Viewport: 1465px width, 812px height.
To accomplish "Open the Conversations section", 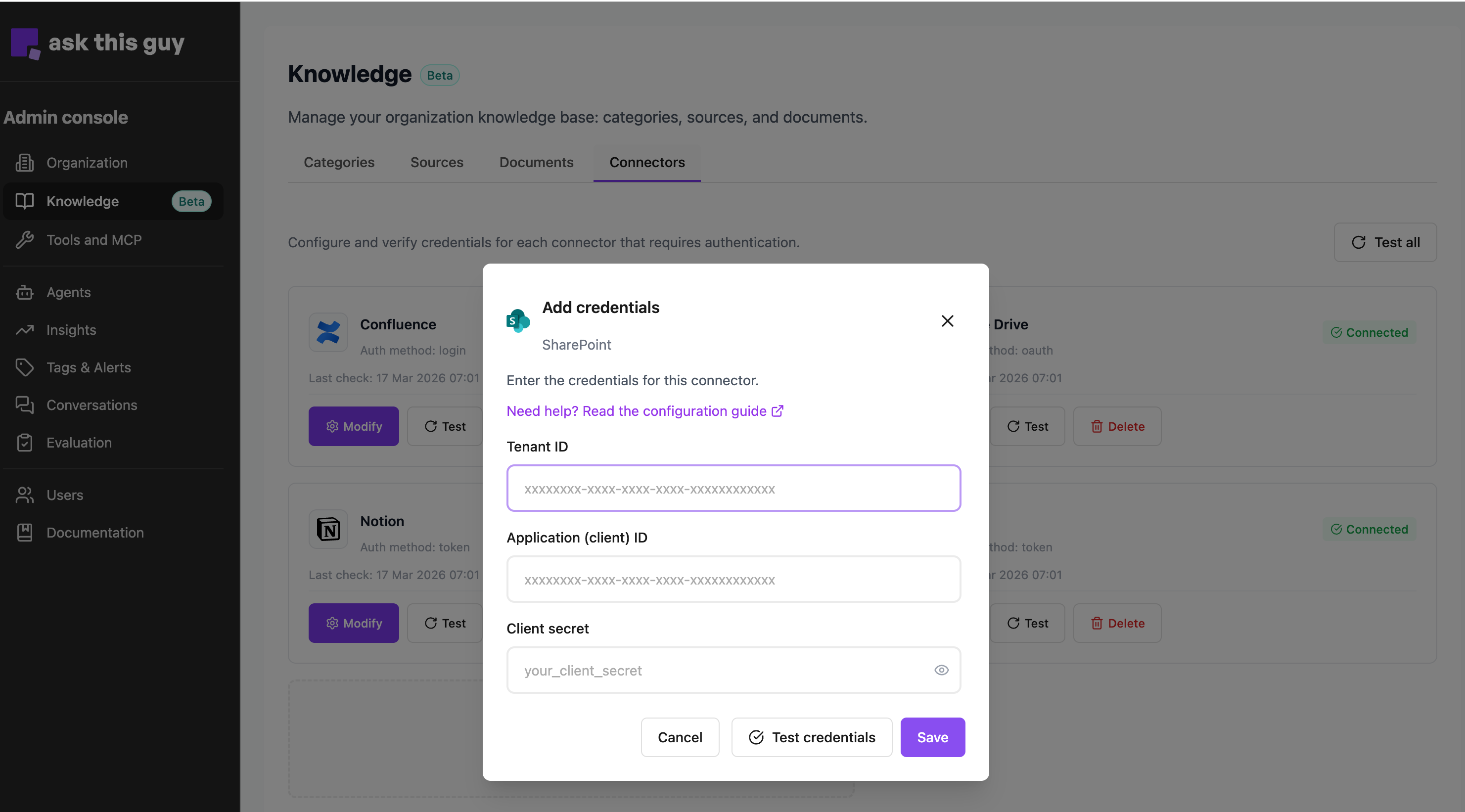I will tap(91, 405).
